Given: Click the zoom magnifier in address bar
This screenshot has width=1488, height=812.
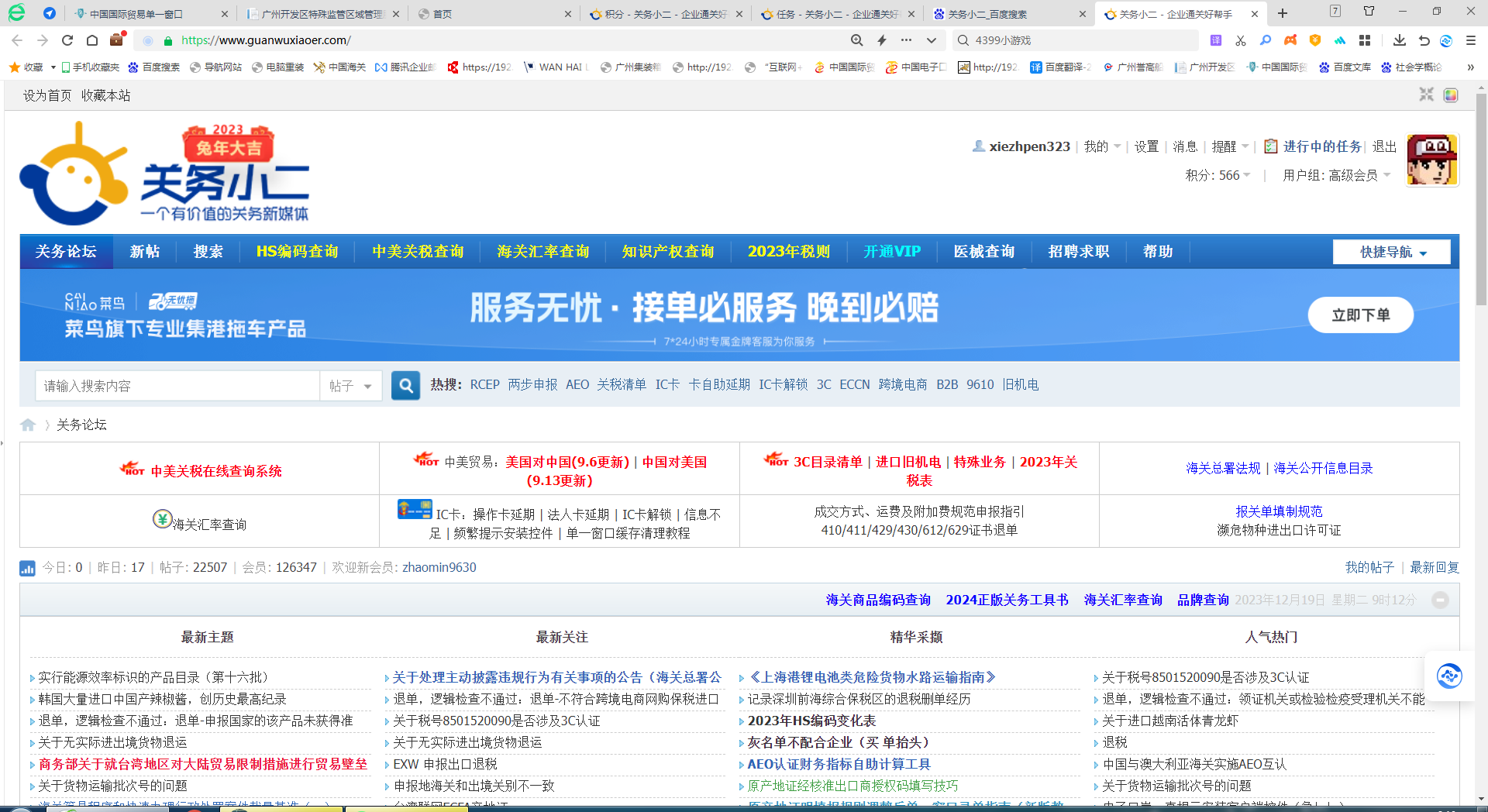Looking at the screenshot, I should (x=856, y=40).
